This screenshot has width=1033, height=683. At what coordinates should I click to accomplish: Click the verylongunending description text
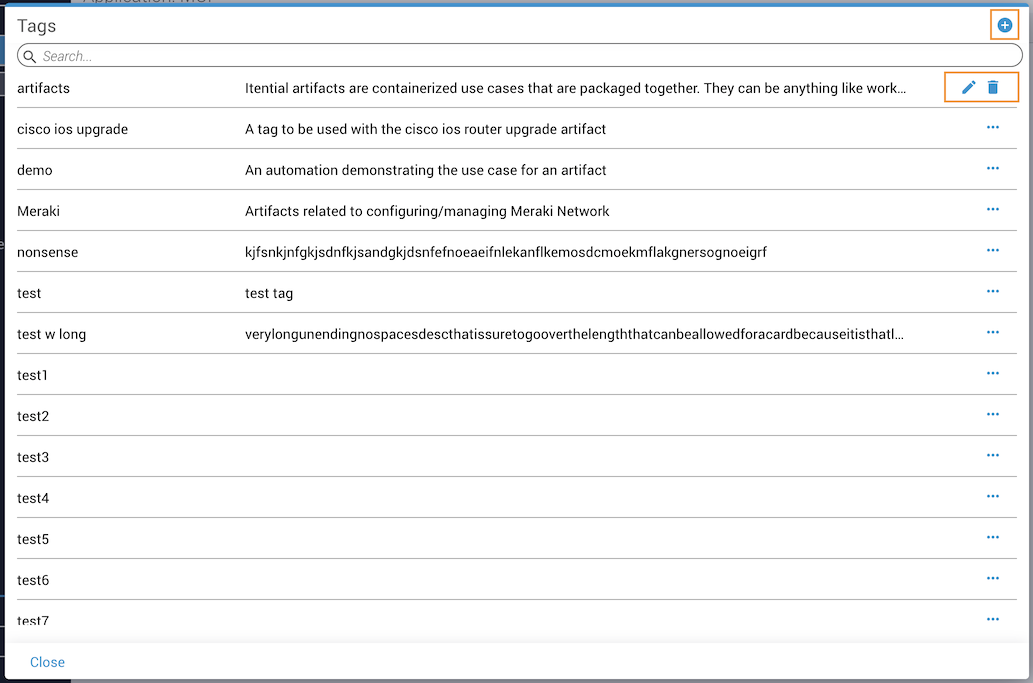(x=574, y=334)
